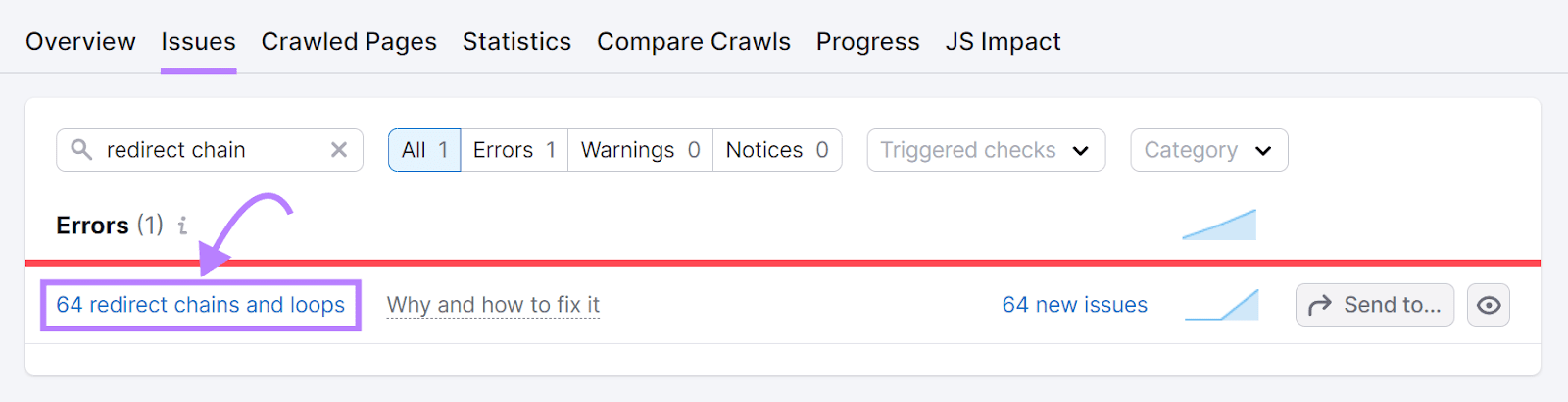Select the All filter

[424, 150]
